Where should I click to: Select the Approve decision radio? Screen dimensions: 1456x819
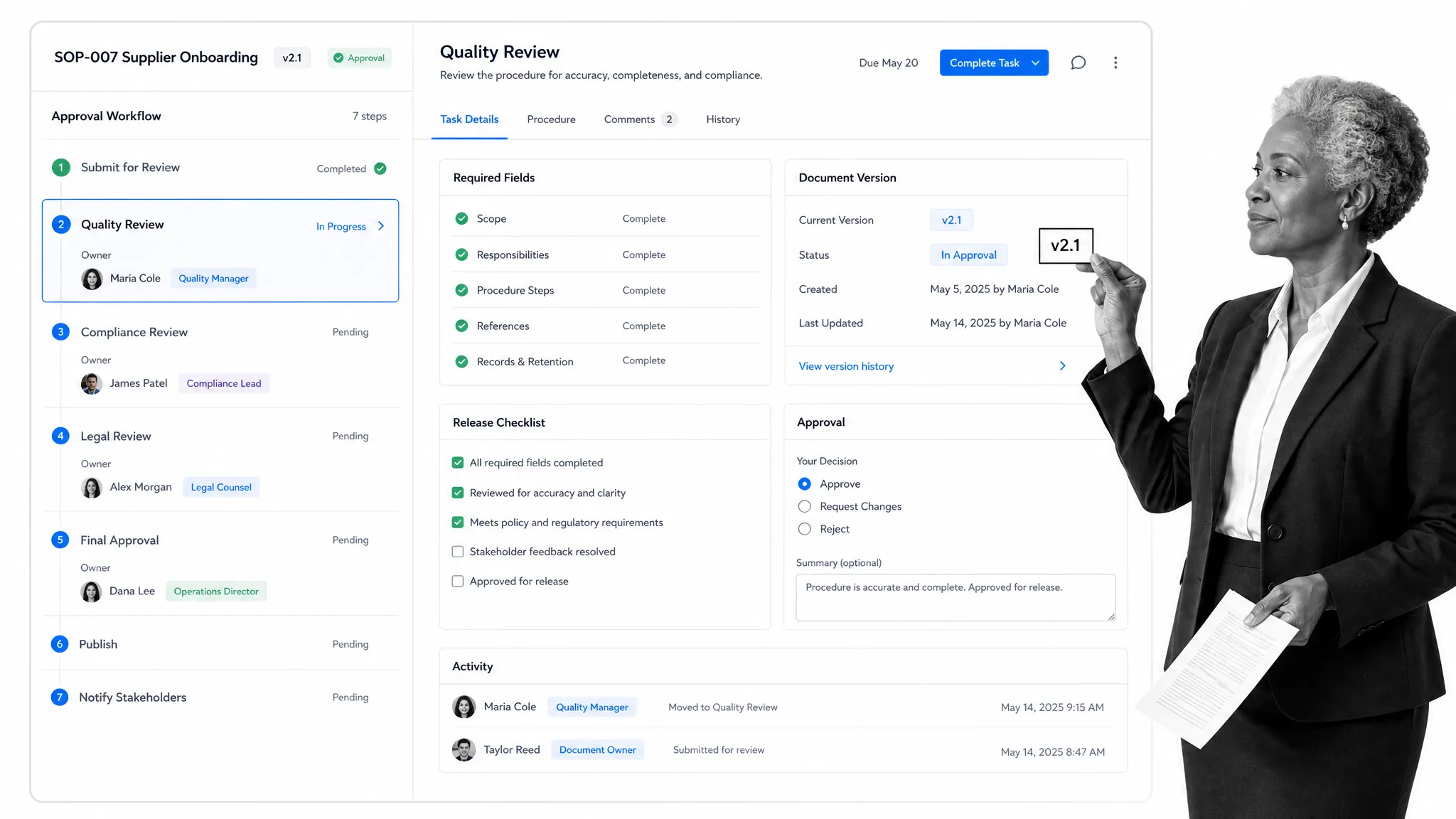tap(804, 483)
